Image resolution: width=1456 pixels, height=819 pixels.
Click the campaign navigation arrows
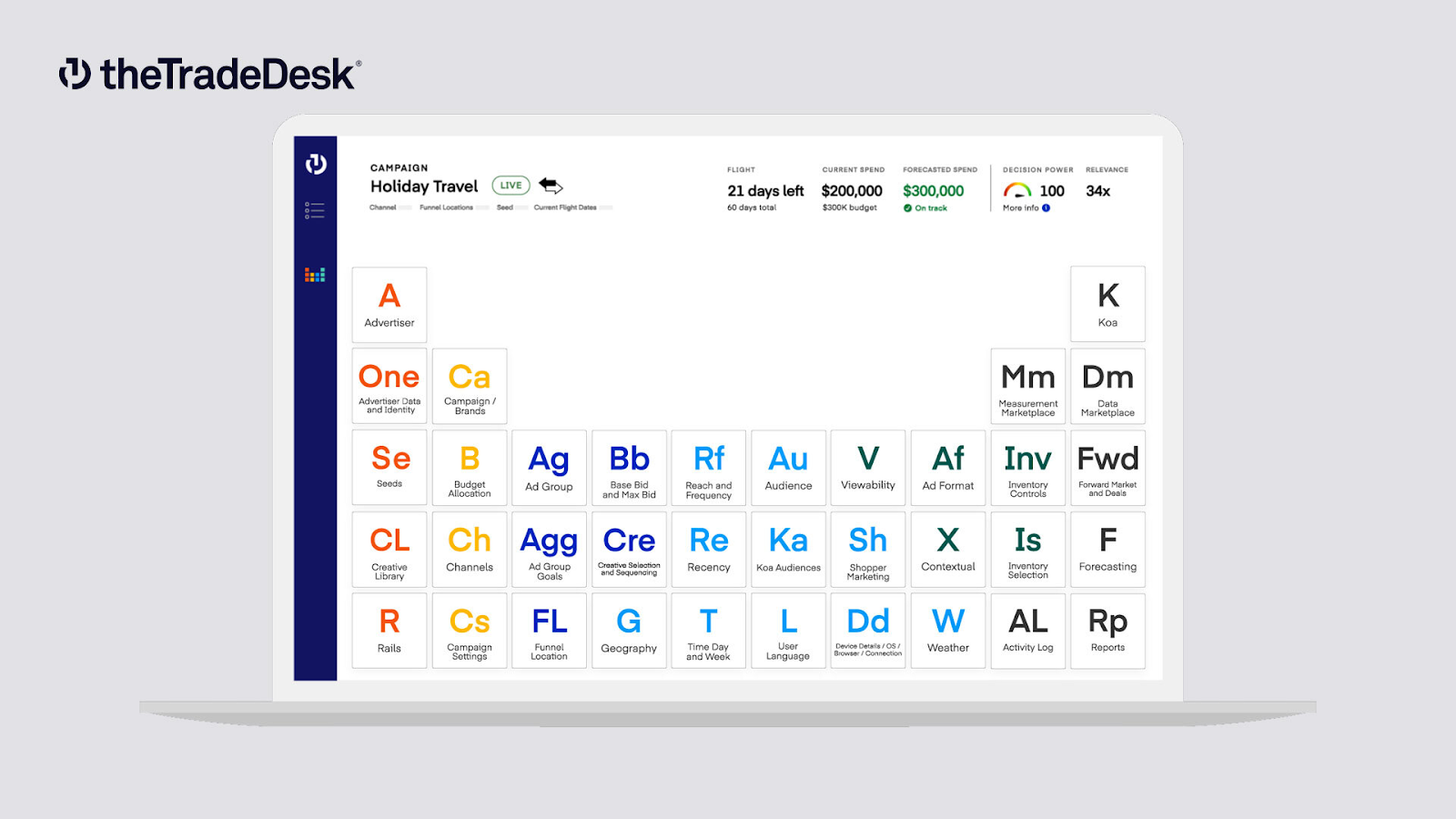(551, 187)
